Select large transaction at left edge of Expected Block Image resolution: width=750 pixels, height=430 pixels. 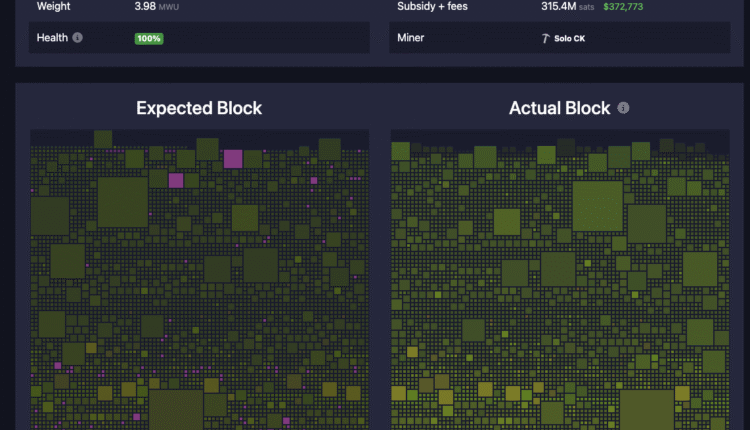tap(50, 216)
